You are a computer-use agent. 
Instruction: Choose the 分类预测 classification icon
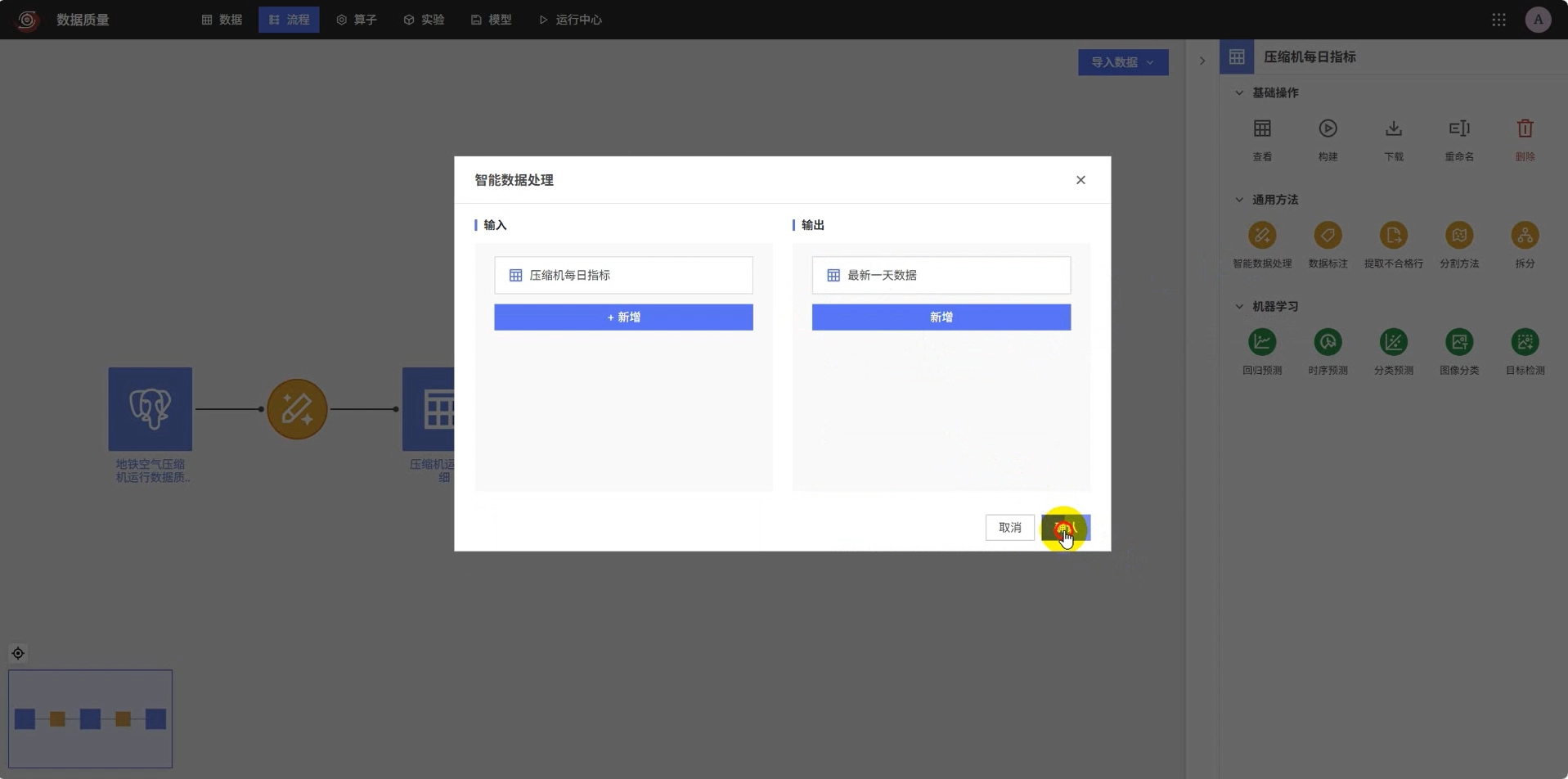[1394, 342]
